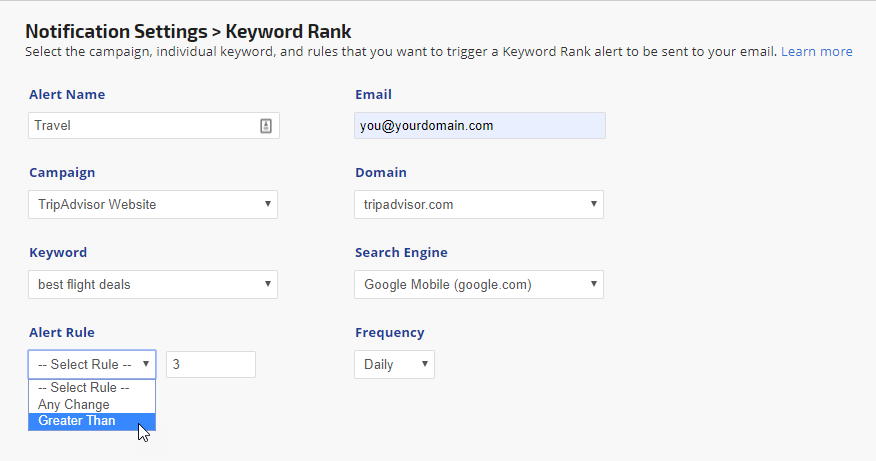Click the contact card icon in Alert Name field
Screen dimensions: 876x461
pyautogui.click(x=266, y=125)
